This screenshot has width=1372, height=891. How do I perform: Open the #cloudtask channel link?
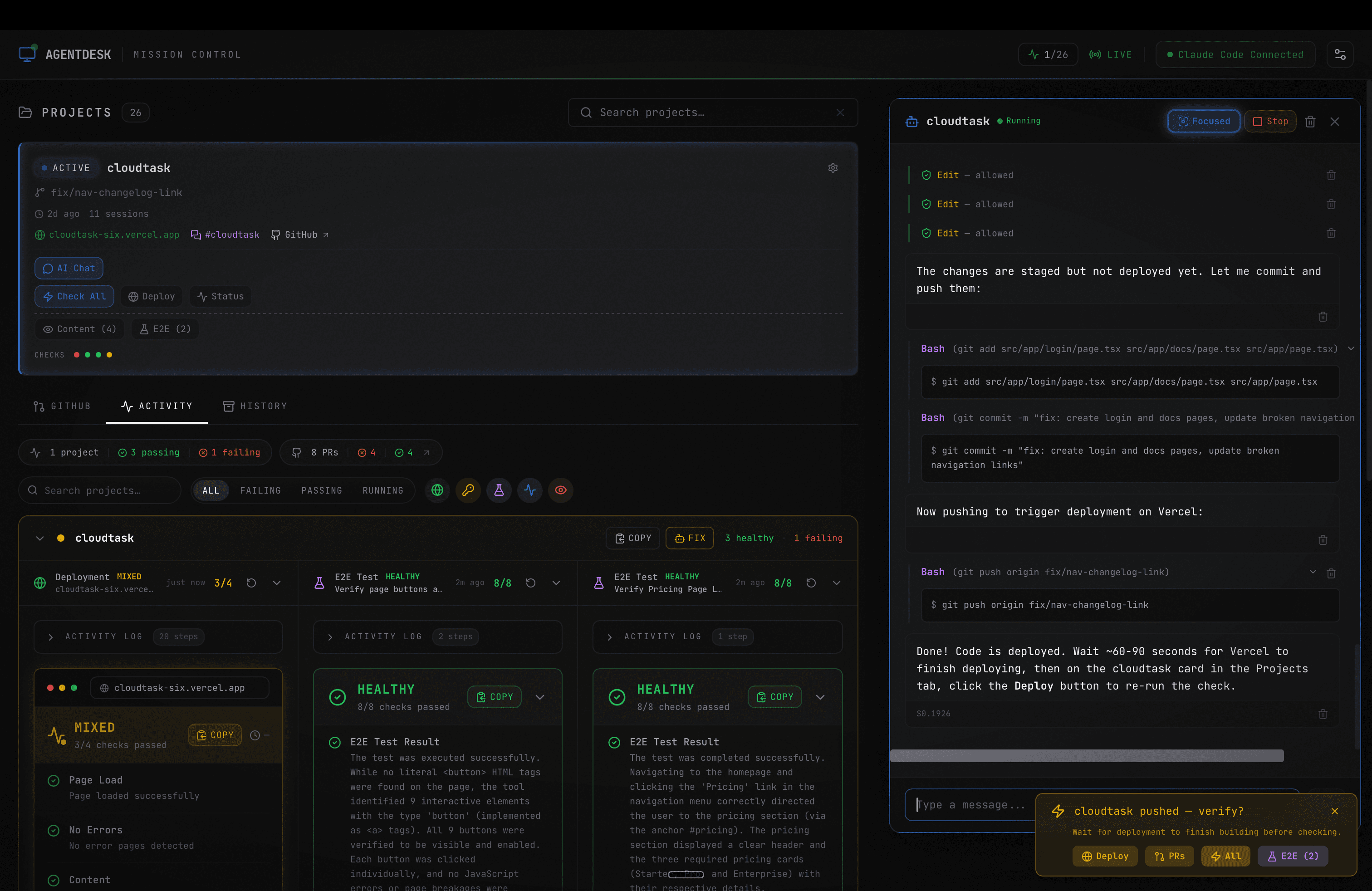[225, 235]
